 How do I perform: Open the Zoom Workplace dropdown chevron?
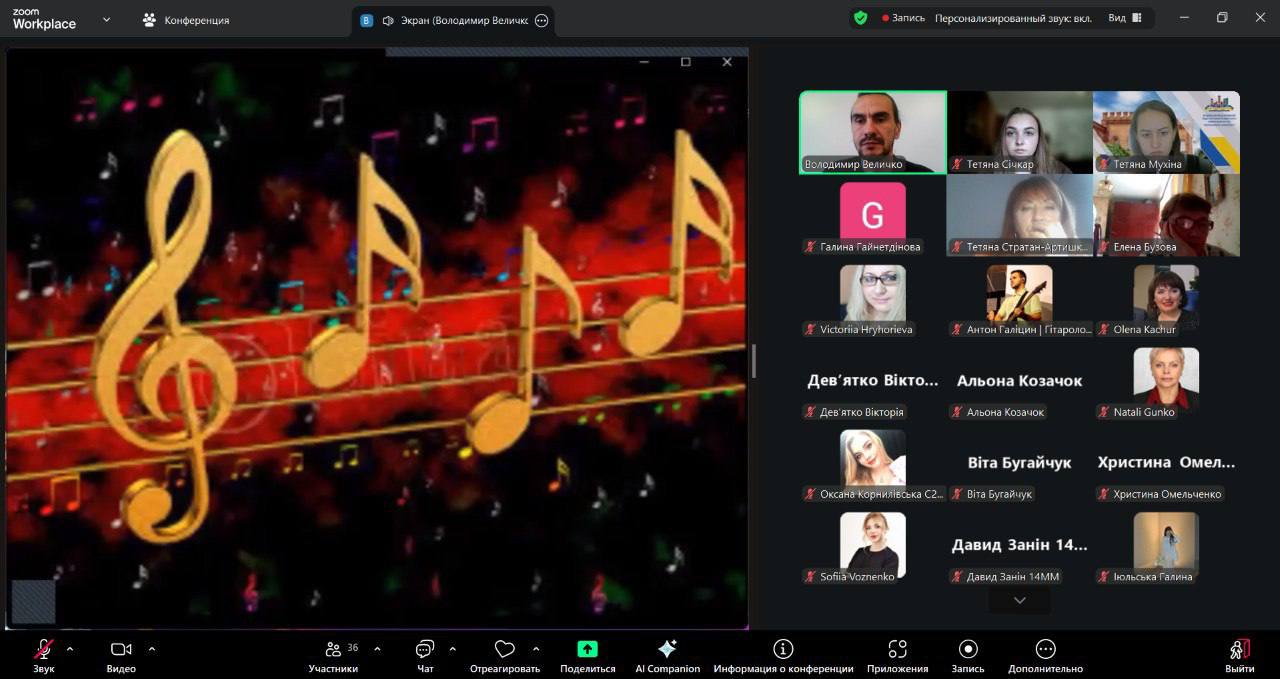(x=106, y=19)
